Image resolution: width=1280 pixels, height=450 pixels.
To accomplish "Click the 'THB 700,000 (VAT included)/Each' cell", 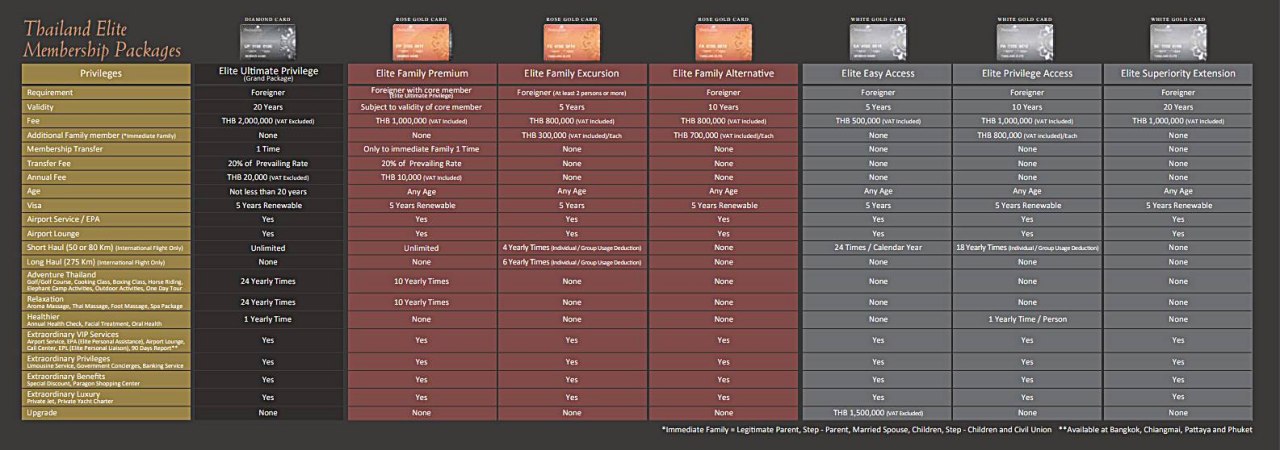I will pos(723,134).
